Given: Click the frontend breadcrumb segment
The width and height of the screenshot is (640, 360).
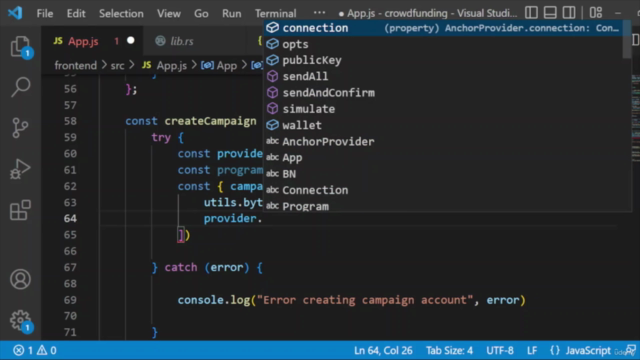Looking at the screenshot, I should coord(76,65).
